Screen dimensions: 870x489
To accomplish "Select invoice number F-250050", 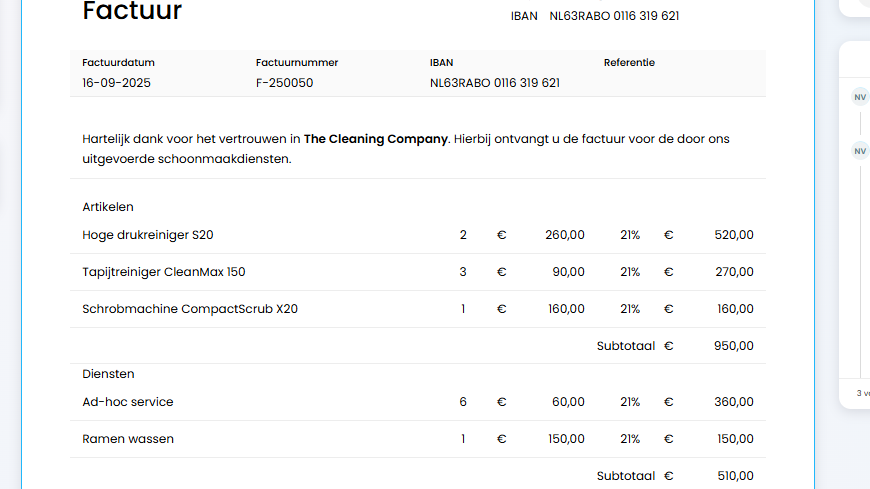I will [x=284, y=83].
